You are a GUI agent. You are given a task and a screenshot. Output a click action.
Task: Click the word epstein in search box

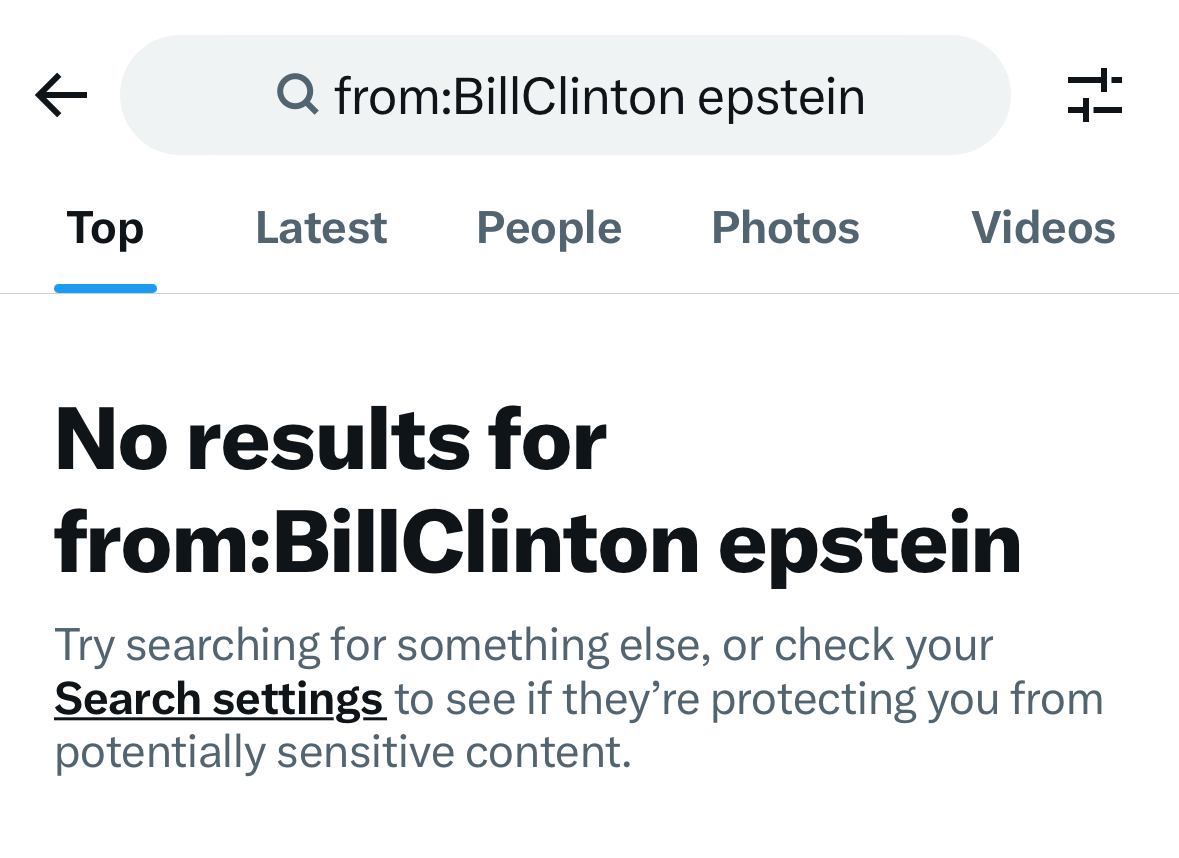coord(781,98)
